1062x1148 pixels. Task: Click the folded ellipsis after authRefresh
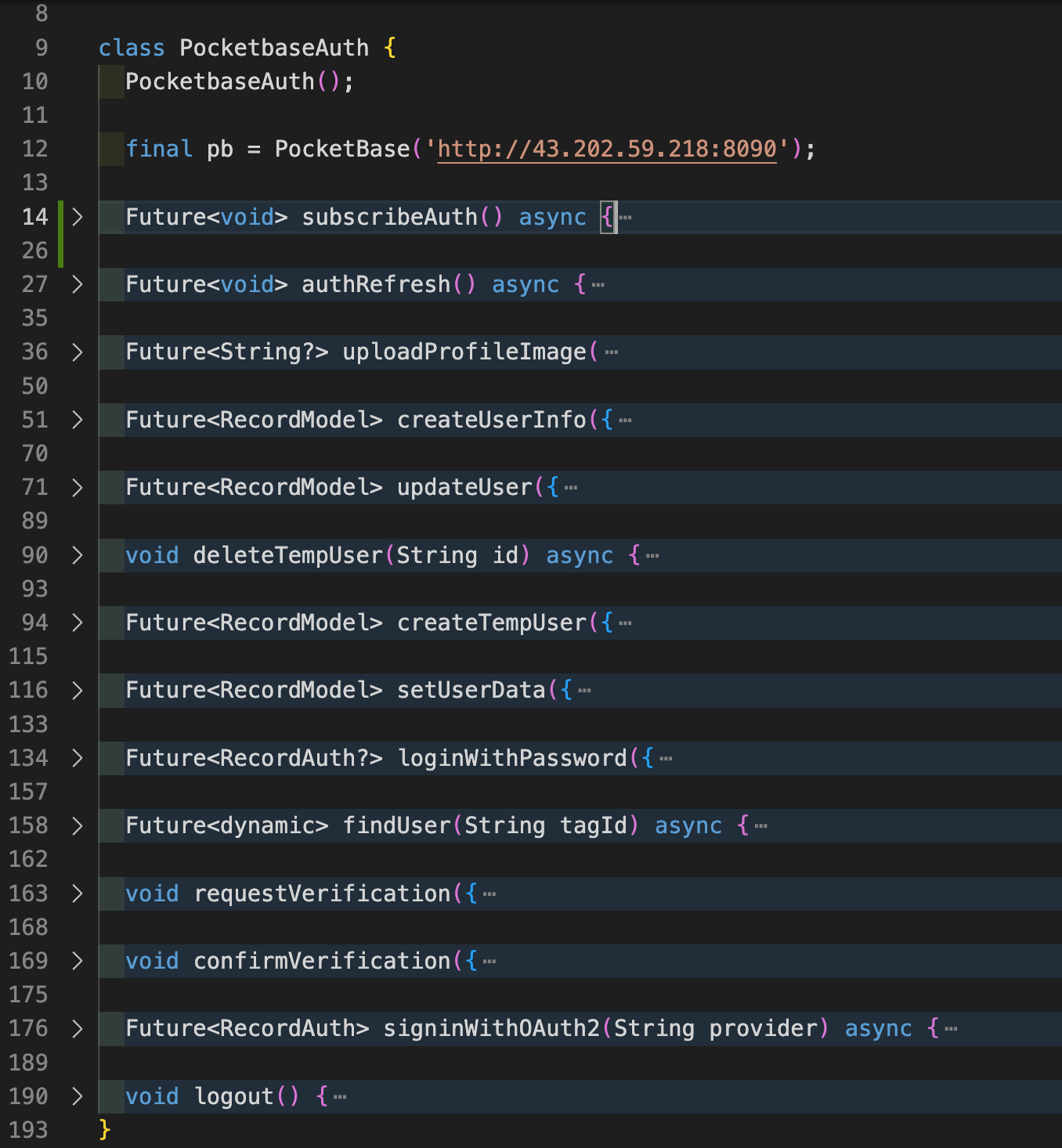tap(598, 285)
